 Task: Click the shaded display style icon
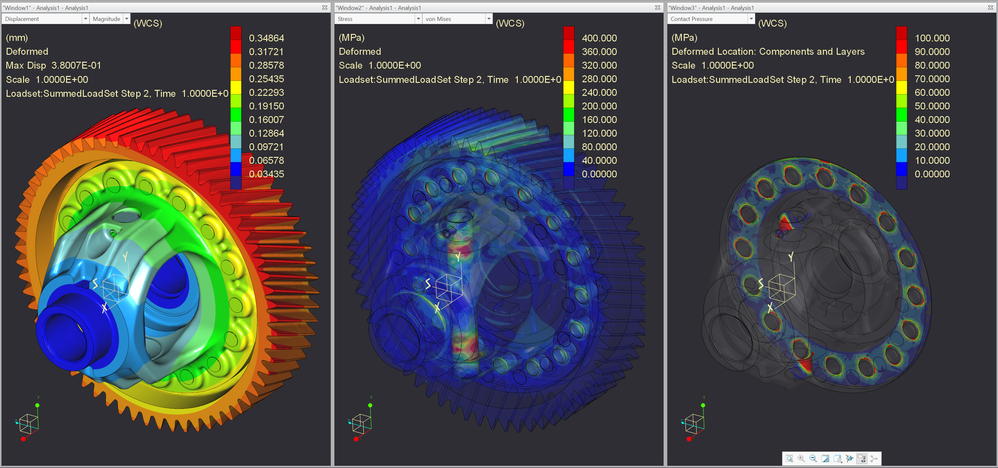point(825,458)
